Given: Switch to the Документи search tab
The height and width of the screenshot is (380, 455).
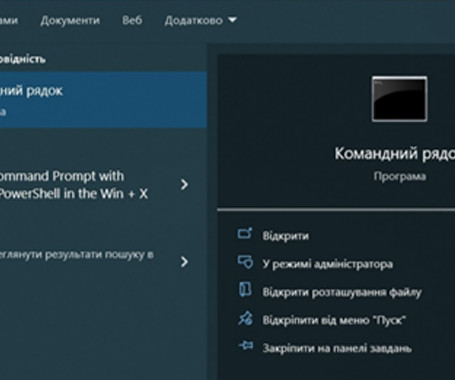Looking at the screenshot, I should (x=70, y=21).
